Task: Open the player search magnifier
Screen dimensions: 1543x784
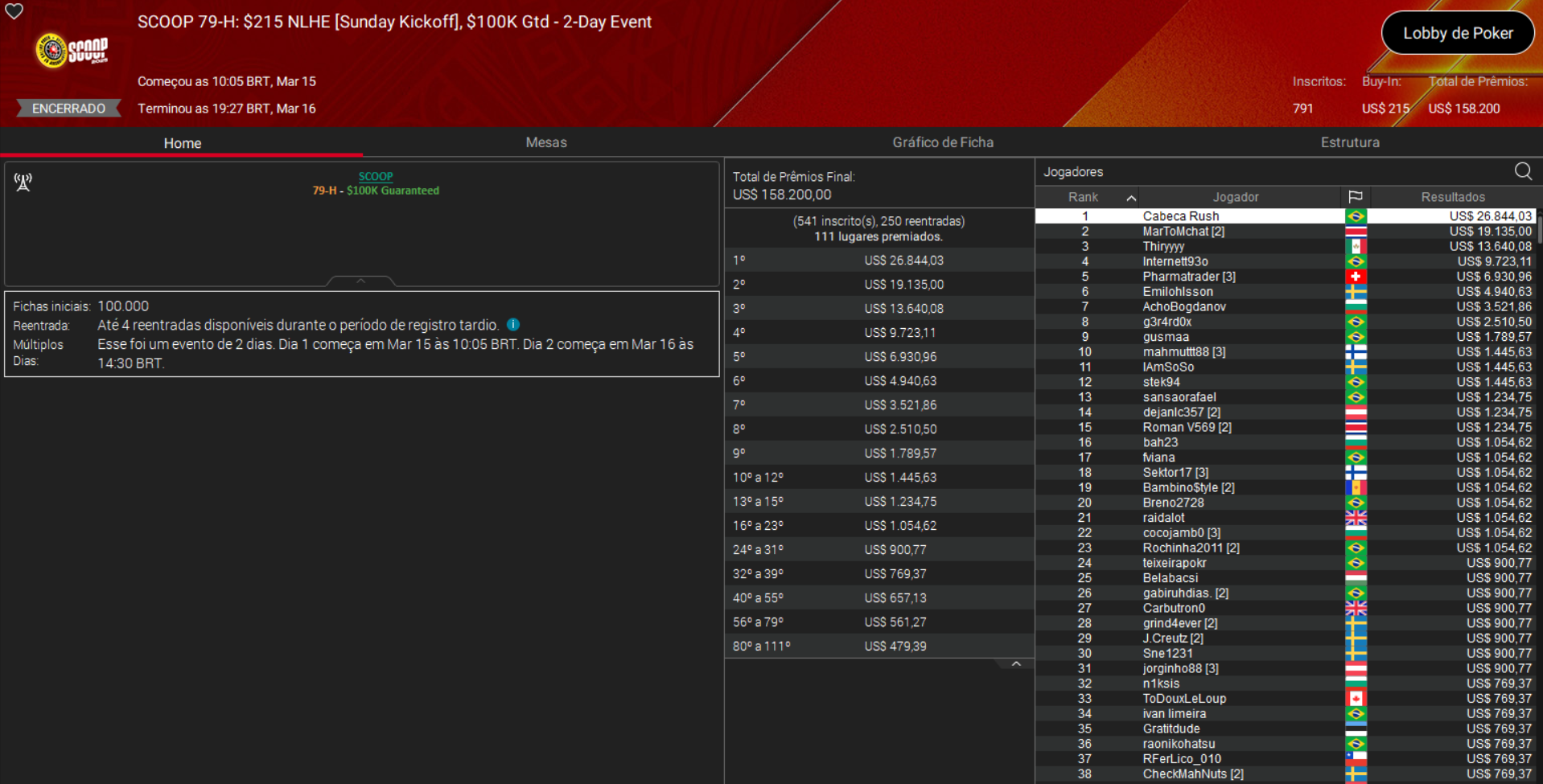Action: 1523,171
